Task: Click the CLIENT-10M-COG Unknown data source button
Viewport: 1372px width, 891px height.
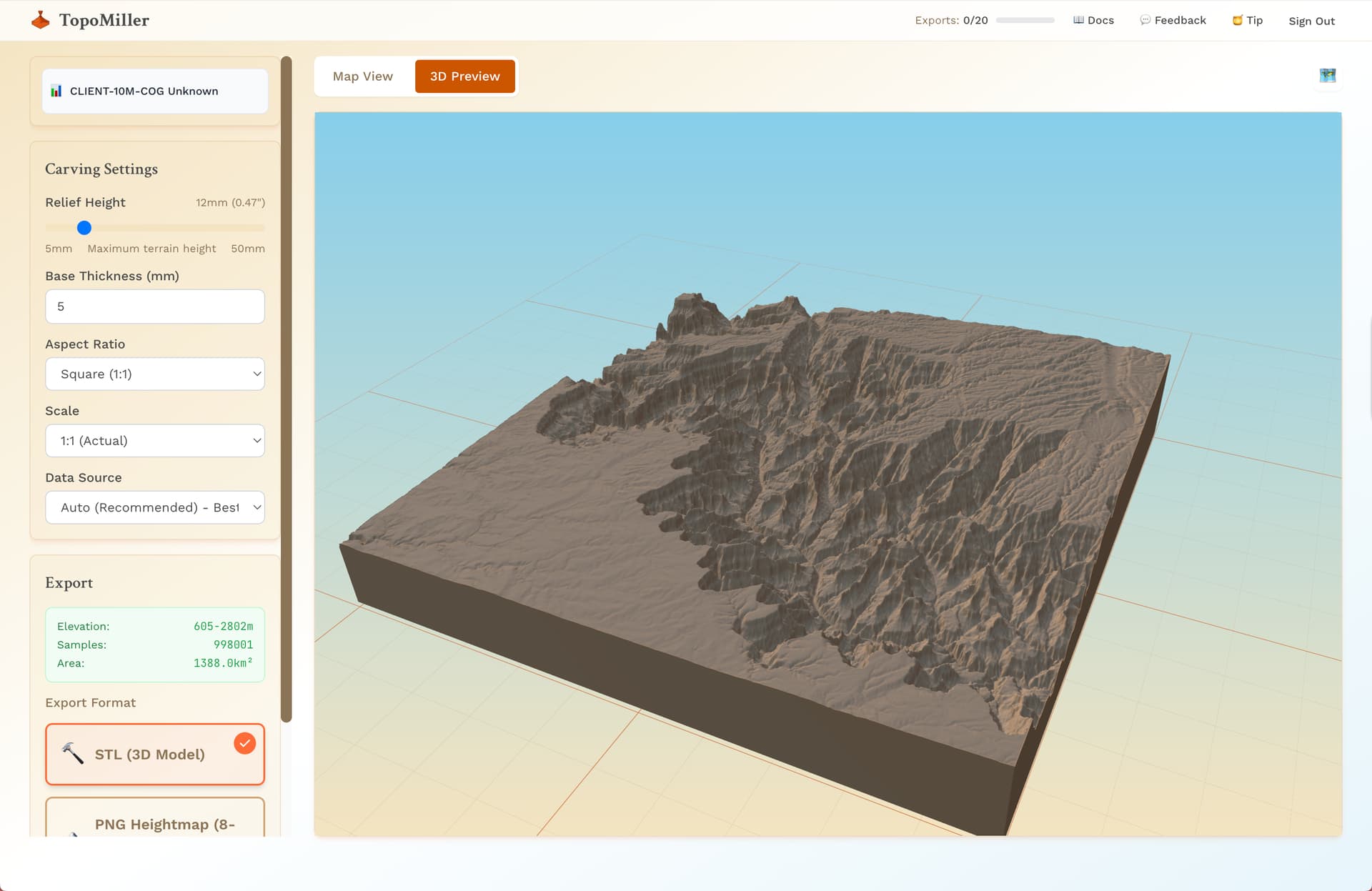Action: 154,91
